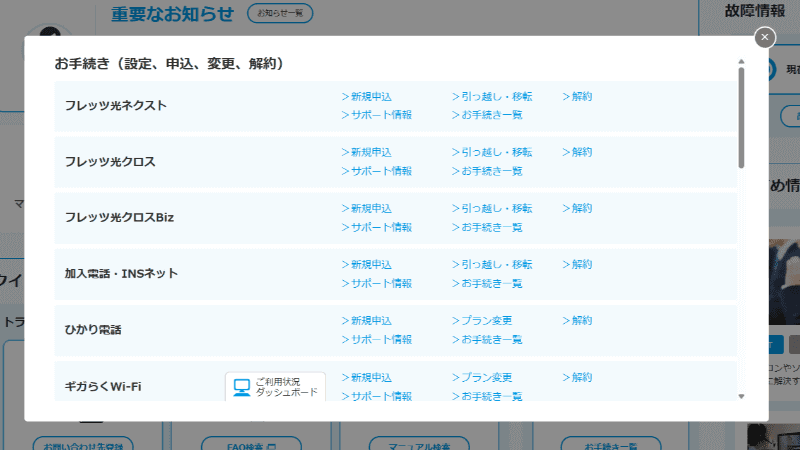Close the procedures modal with the X button
This screenshot has height=450, width=800.
(764, 37)
